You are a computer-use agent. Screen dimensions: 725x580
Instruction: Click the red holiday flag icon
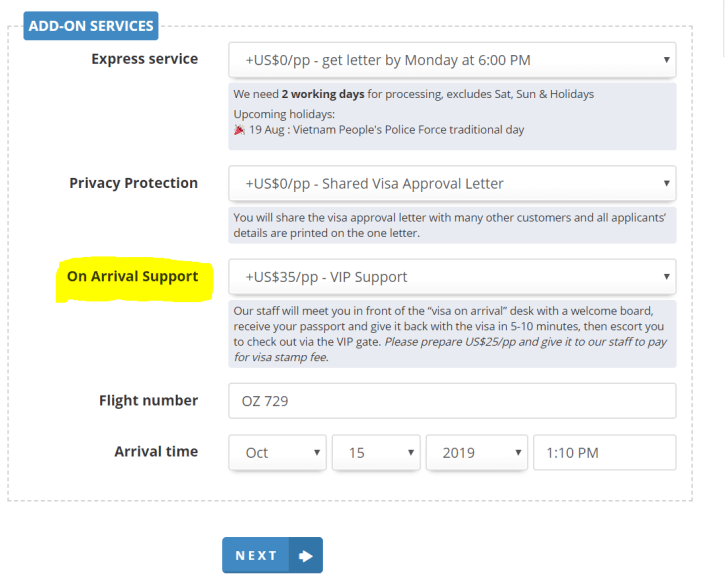point(239,130)
